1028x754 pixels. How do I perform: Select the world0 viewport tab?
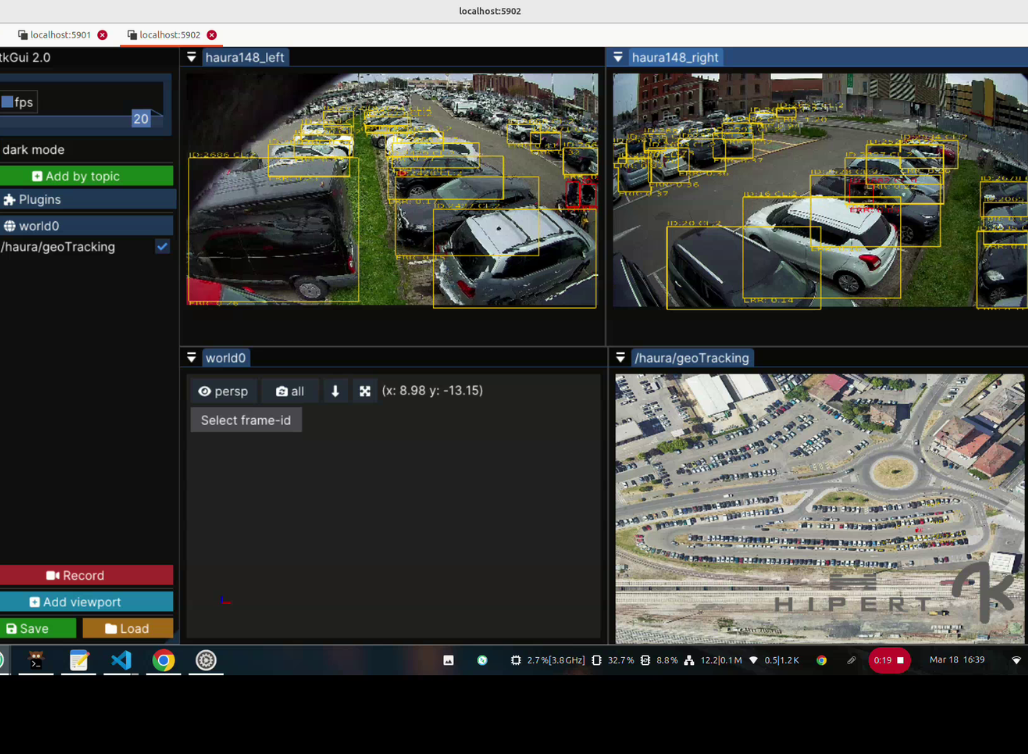[x=225, y=358]
